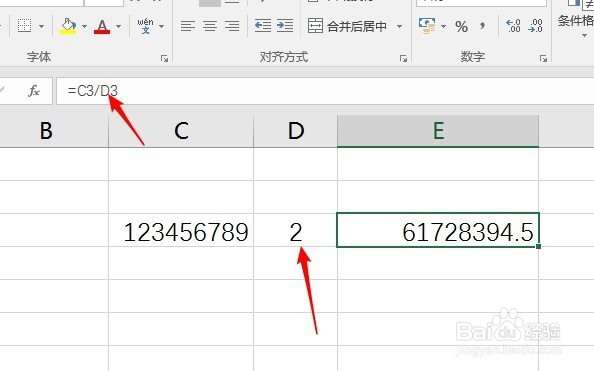Click the fx insert function button

[34, 91]
